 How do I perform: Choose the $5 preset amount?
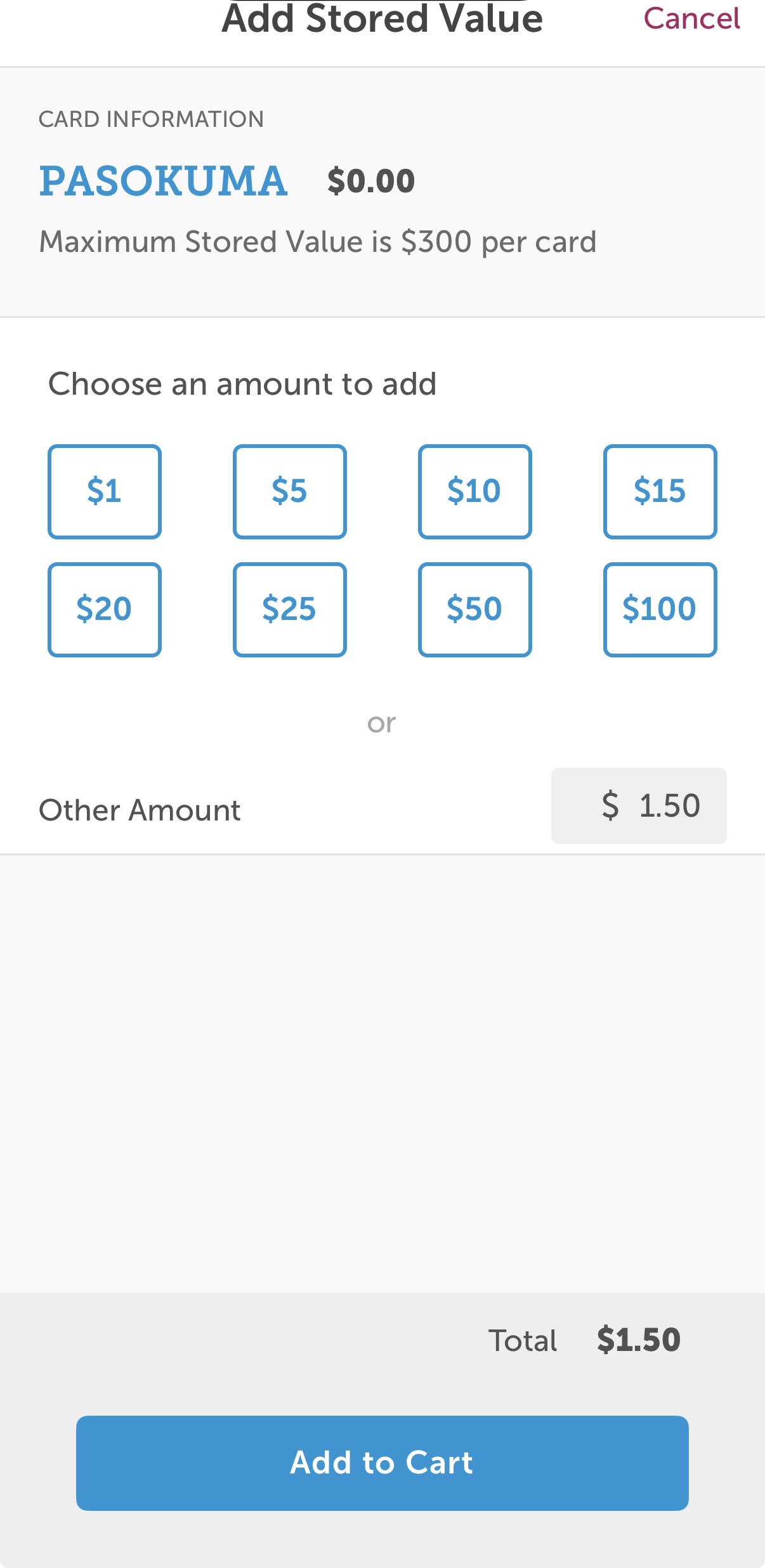[x=290, y=491]
